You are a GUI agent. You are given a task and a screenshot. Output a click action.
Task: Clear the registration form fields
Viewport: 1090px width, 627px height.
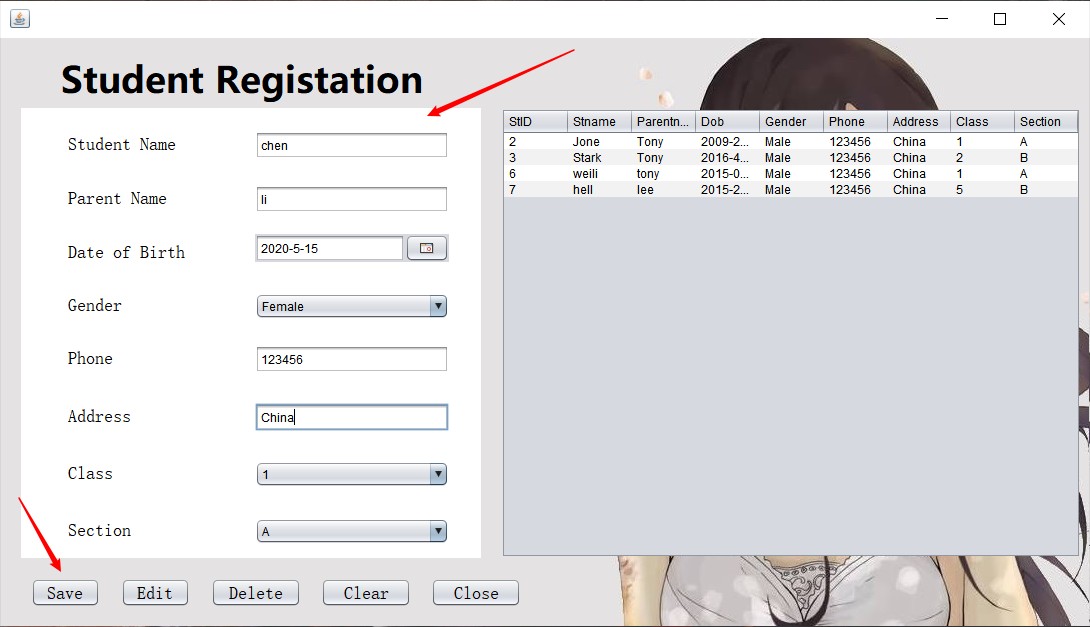tap(365, 592)
